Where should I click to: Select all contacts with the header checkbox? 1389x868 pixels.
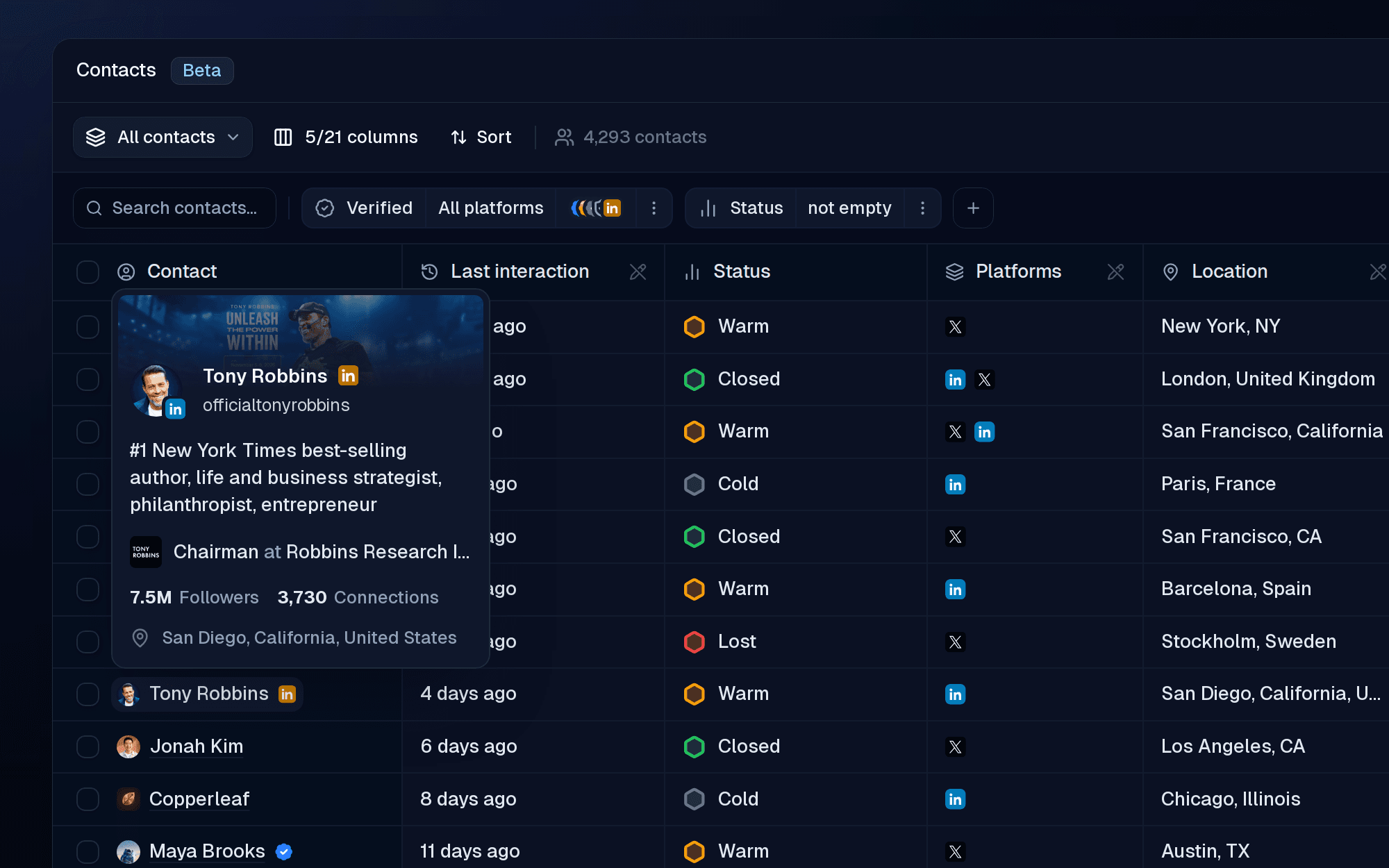(x=88, y=272)
